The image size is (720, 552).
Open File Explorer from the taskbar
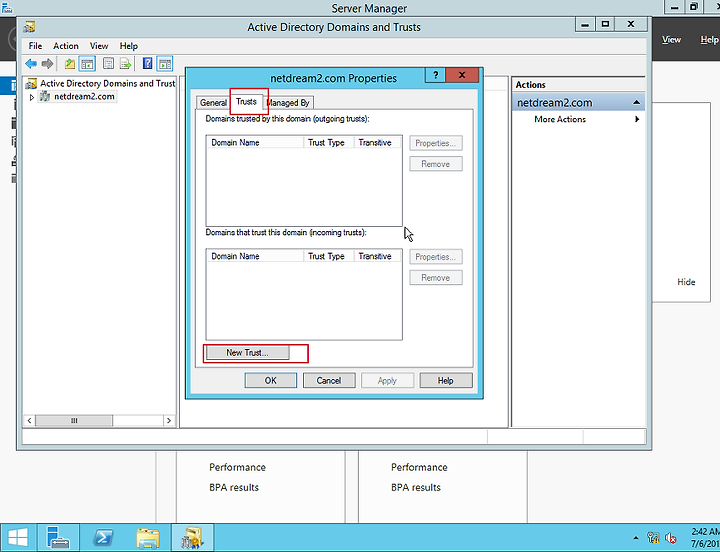148,537
